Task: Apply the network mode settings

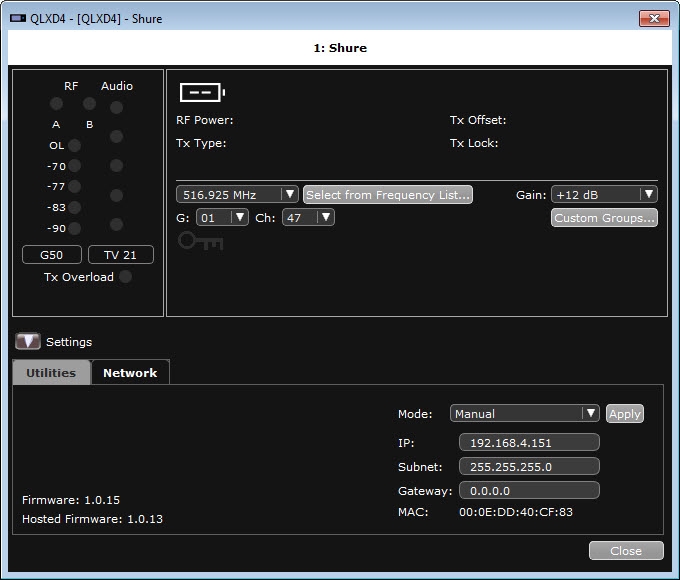Action: click(x=624, y=413)
